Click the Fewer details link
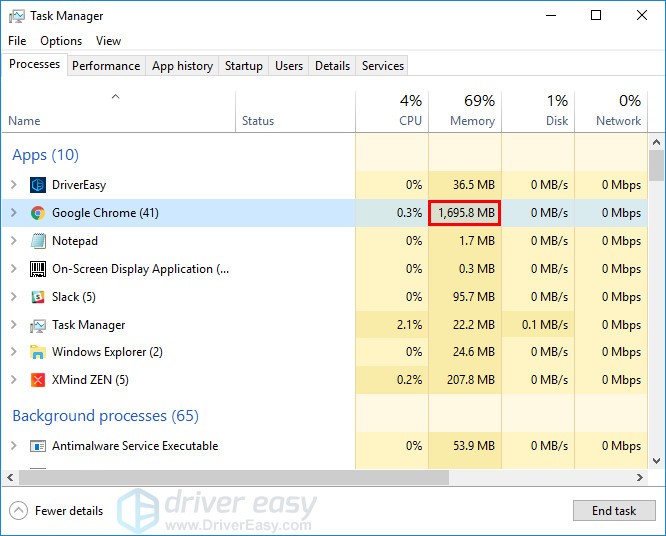666x536 pixels. 69,511
